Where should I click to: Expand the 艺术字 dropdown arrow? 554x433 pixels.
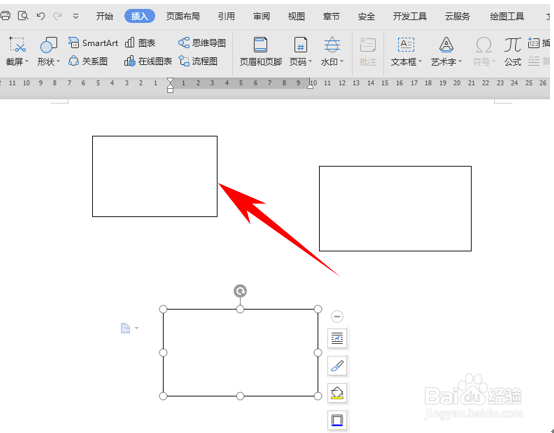(x=460, y=62)
